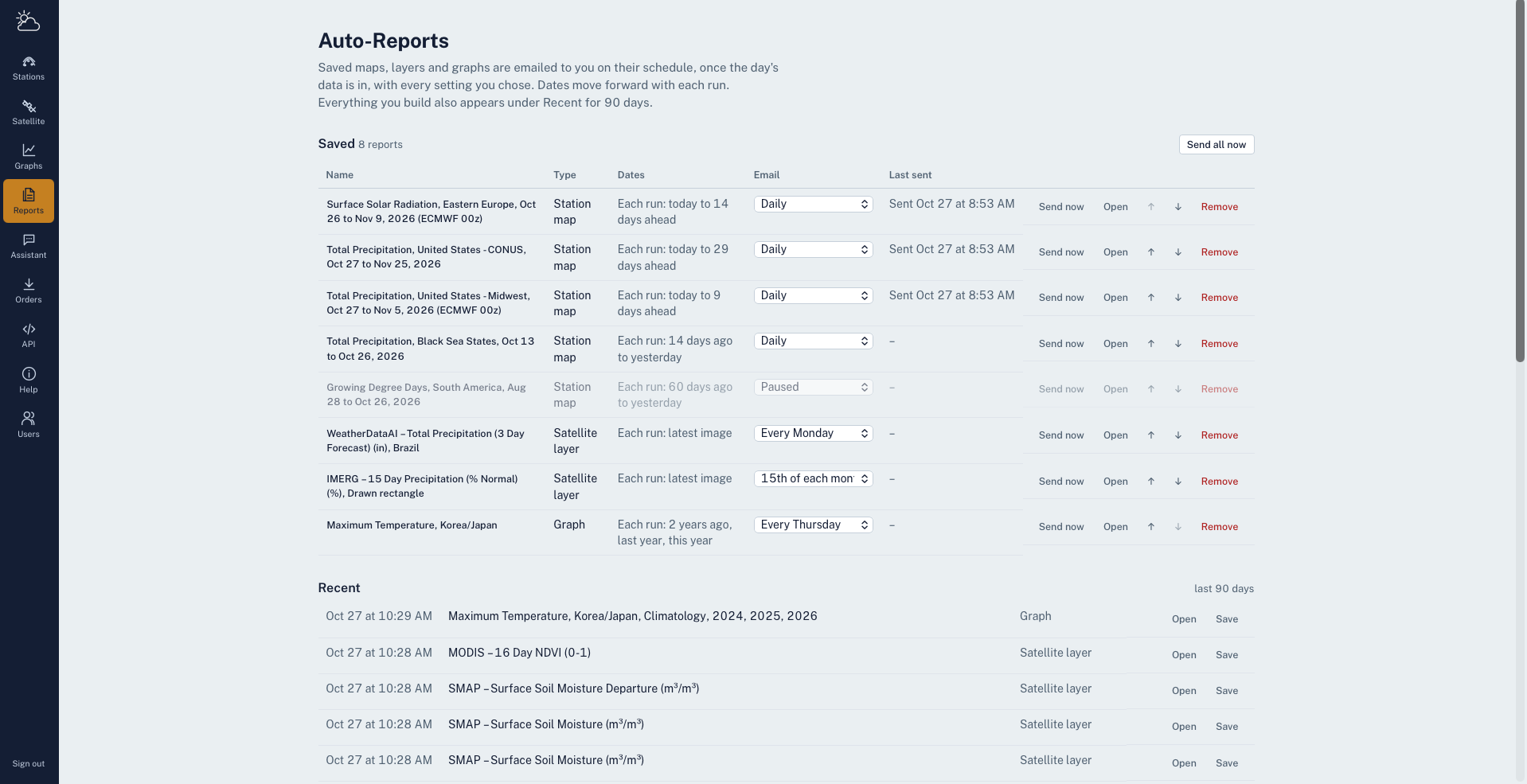Open the Assistant chat section

coord(29,247)
